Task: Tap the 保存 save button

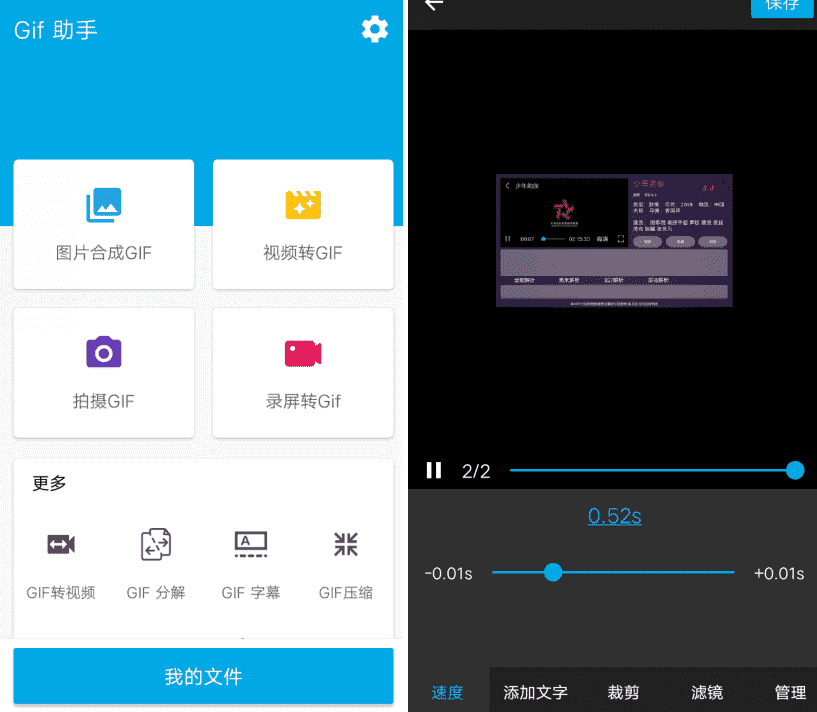Action: coord(782,8)
